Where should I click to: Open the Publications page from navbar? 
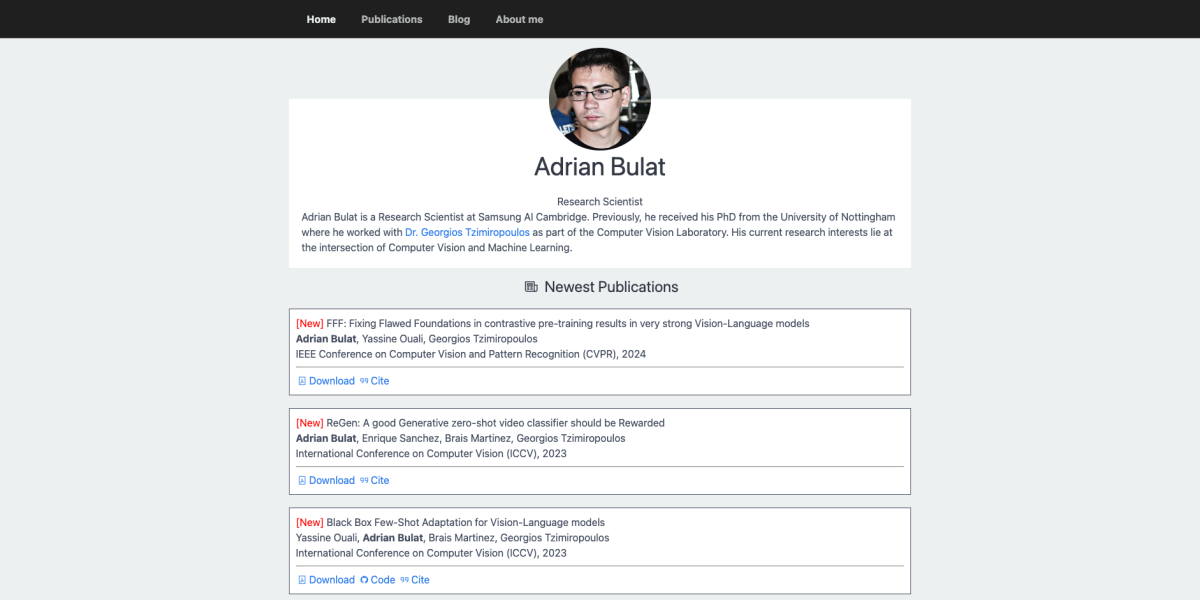[391, 19]
